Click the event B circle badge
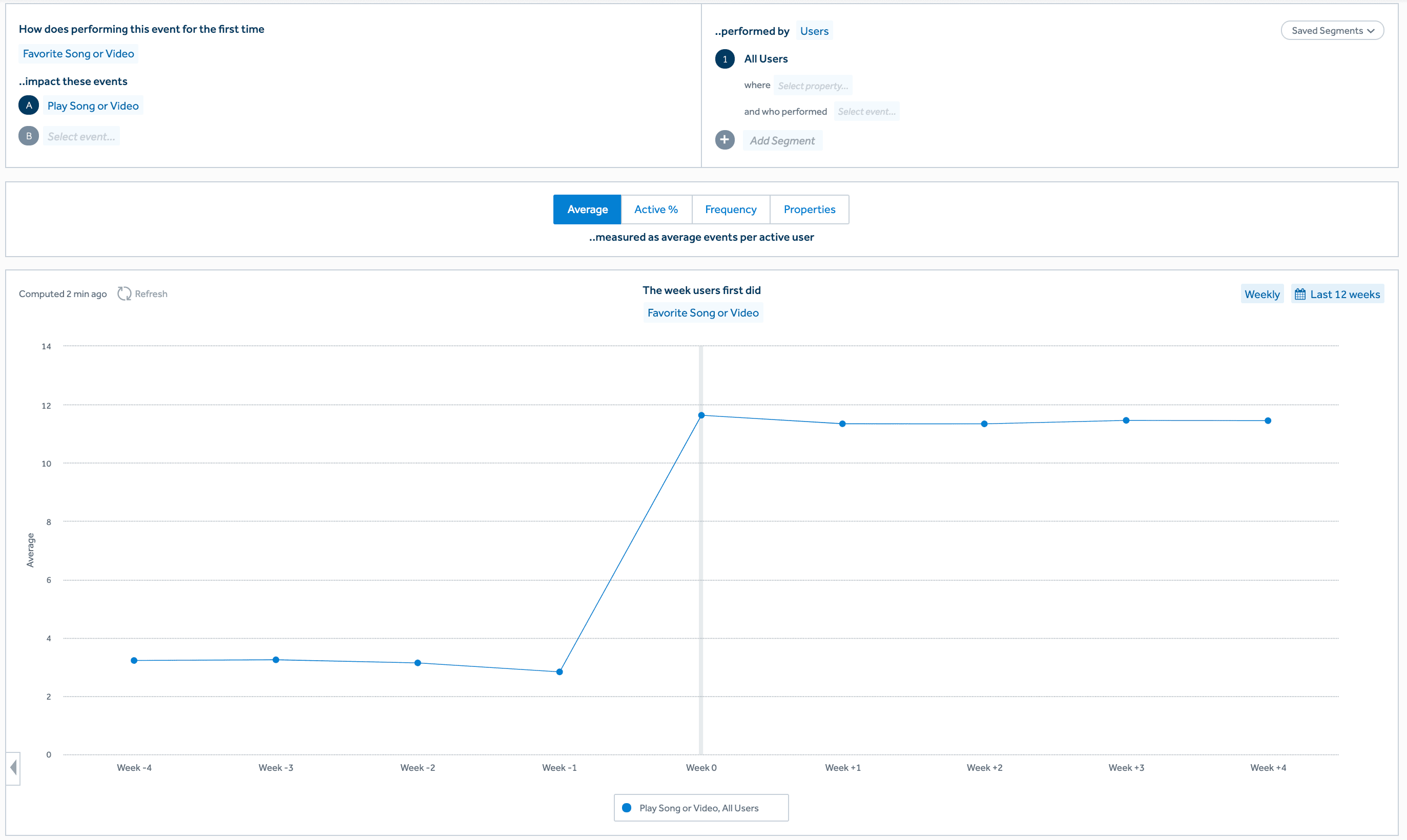The height and width of the screenshot is (840, 1407). 28,136
